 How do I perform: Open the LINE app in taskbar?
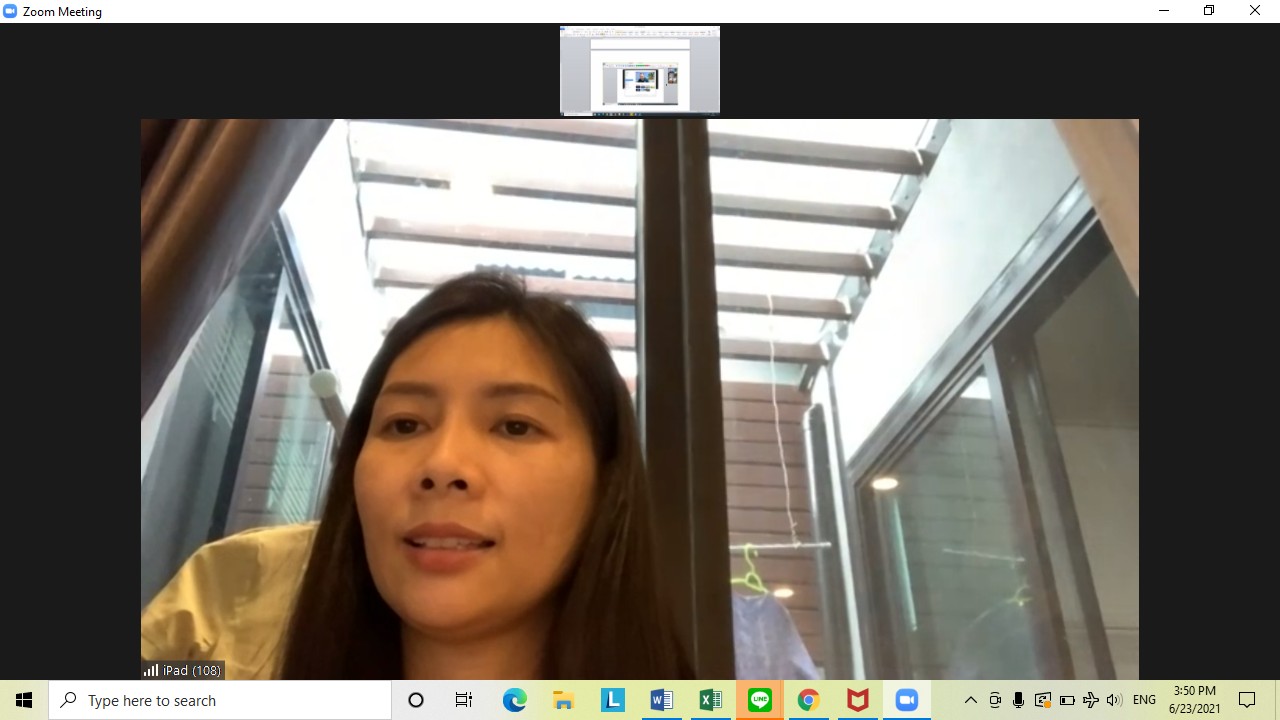[760, 700]
